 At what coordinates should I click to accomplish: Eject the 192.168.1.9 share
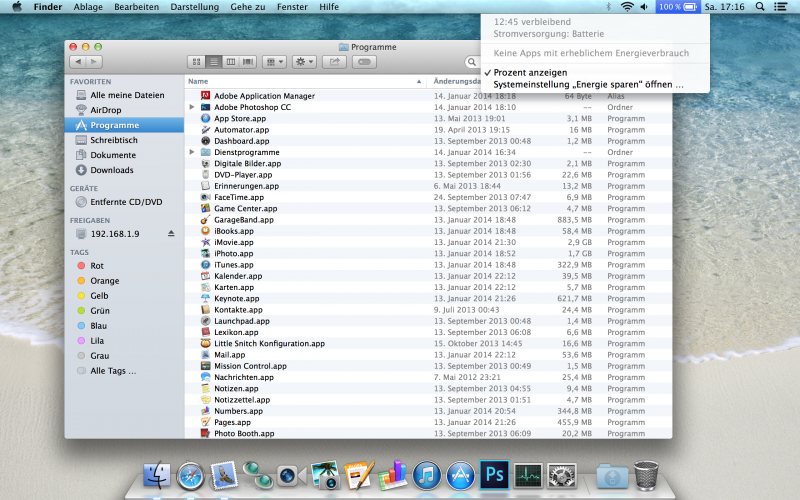(171, 234)
